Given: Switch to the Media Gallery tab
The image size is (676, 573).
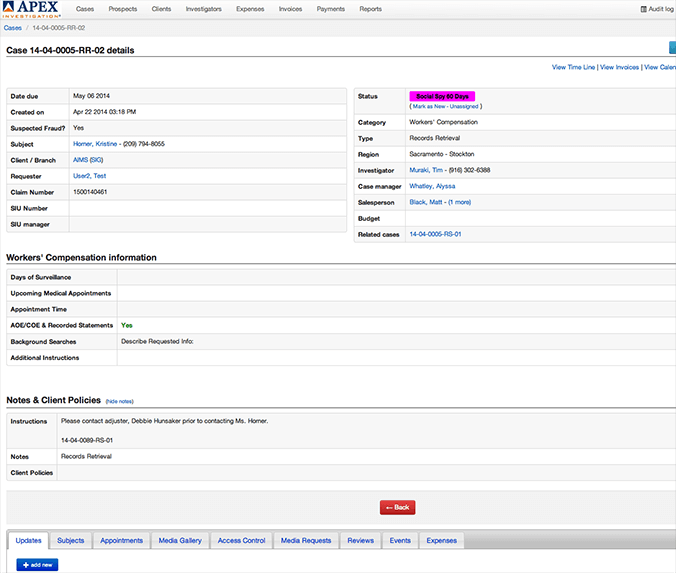Looking at the screenshot, I should (180, 540).
